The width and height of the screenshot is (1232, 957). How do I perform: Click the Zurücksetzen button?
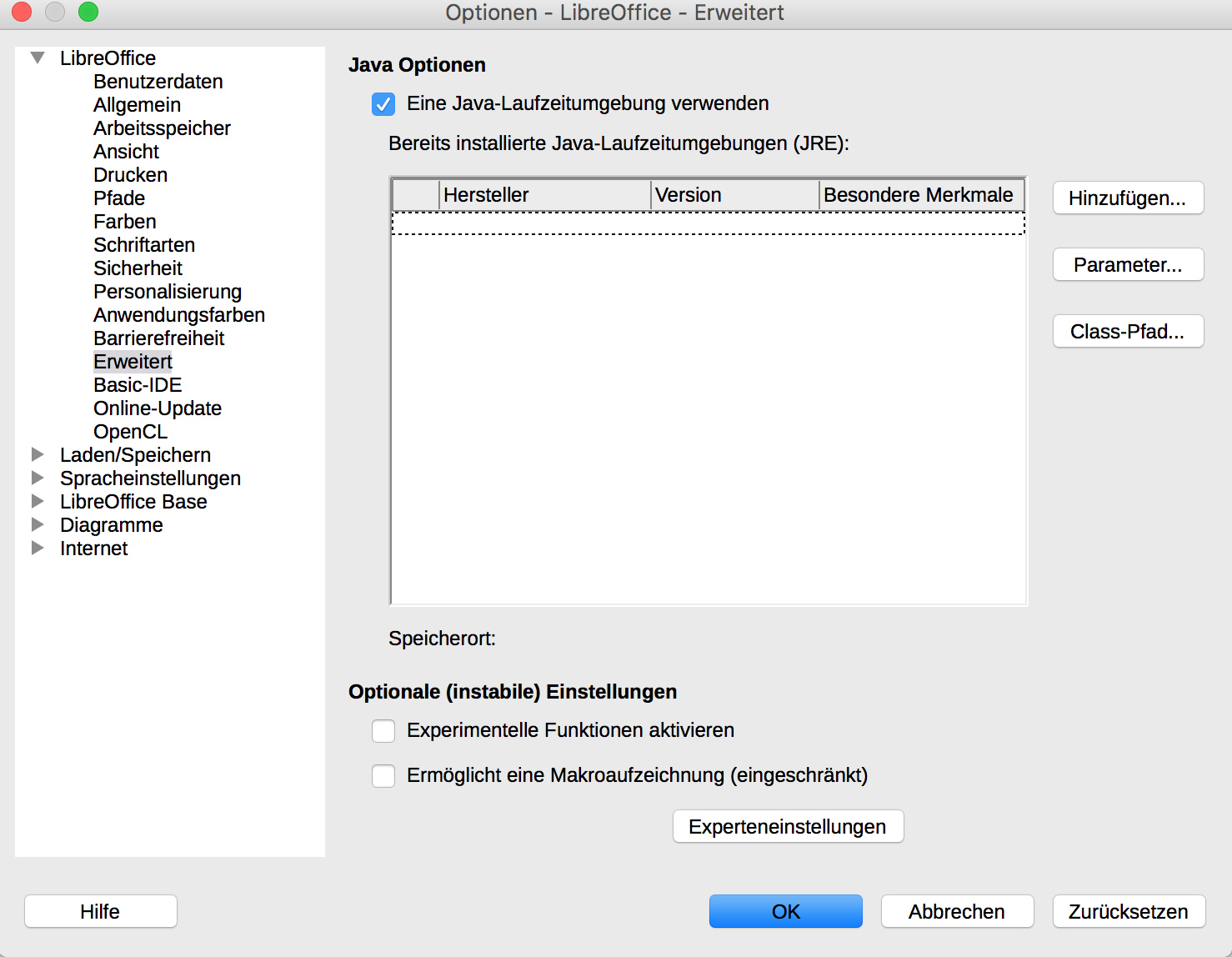tap(1129, 911)
